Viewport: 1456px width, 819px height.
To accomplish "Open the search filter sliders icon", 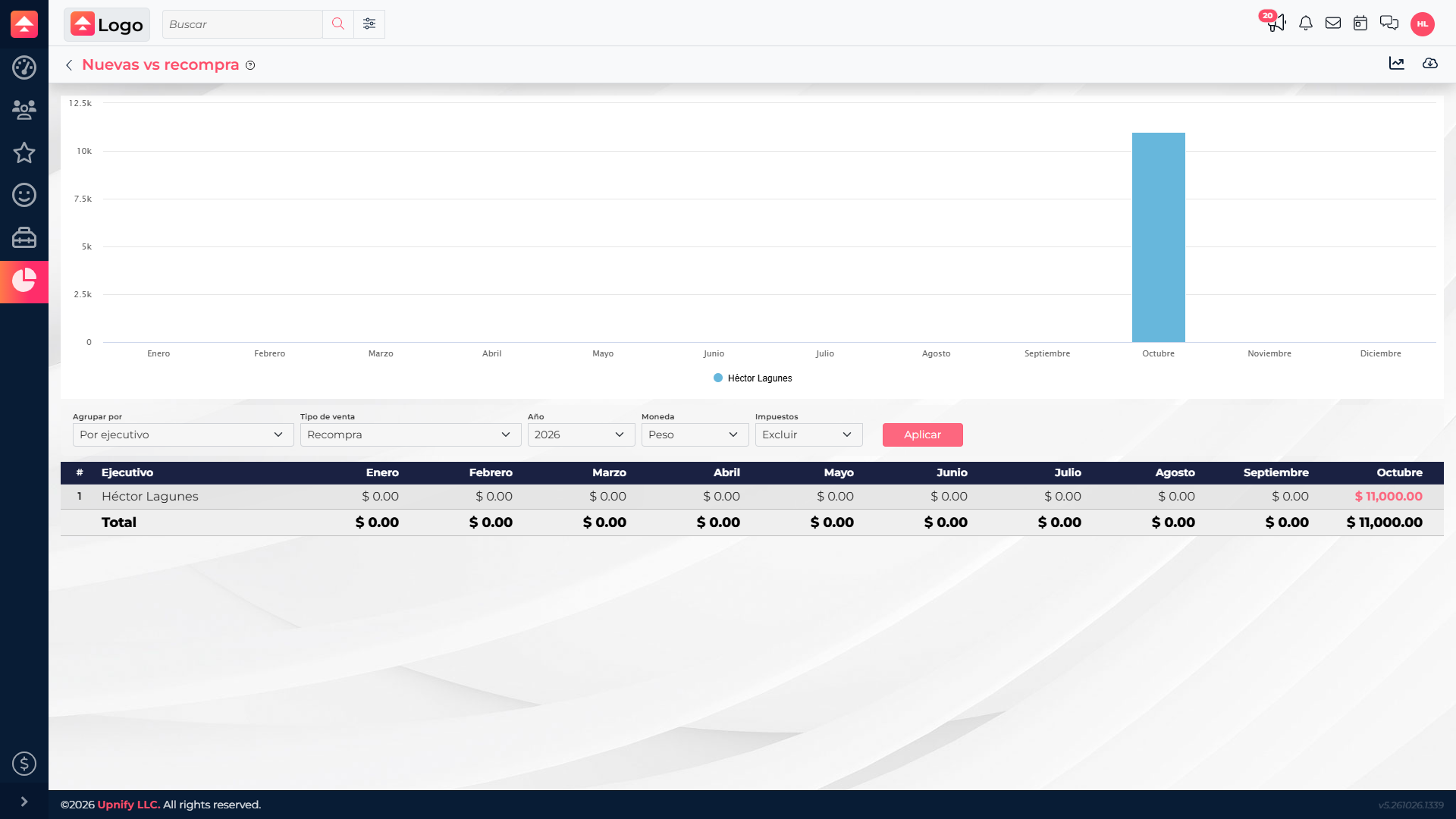I will click(369, 24).
